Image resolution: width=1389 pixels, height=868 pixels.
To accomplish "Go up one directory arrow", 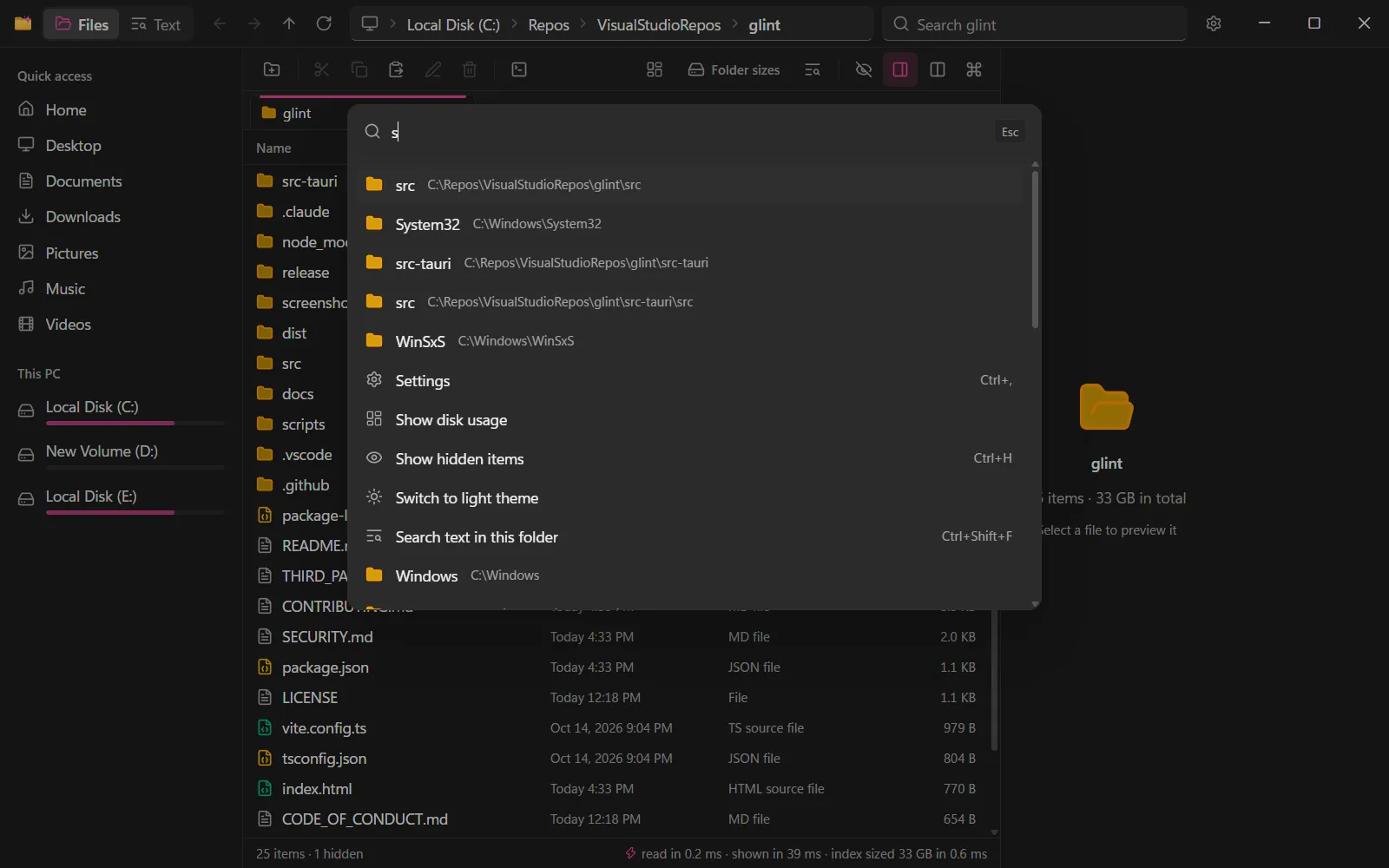I will pyautogui.click(x=289, y=23).
